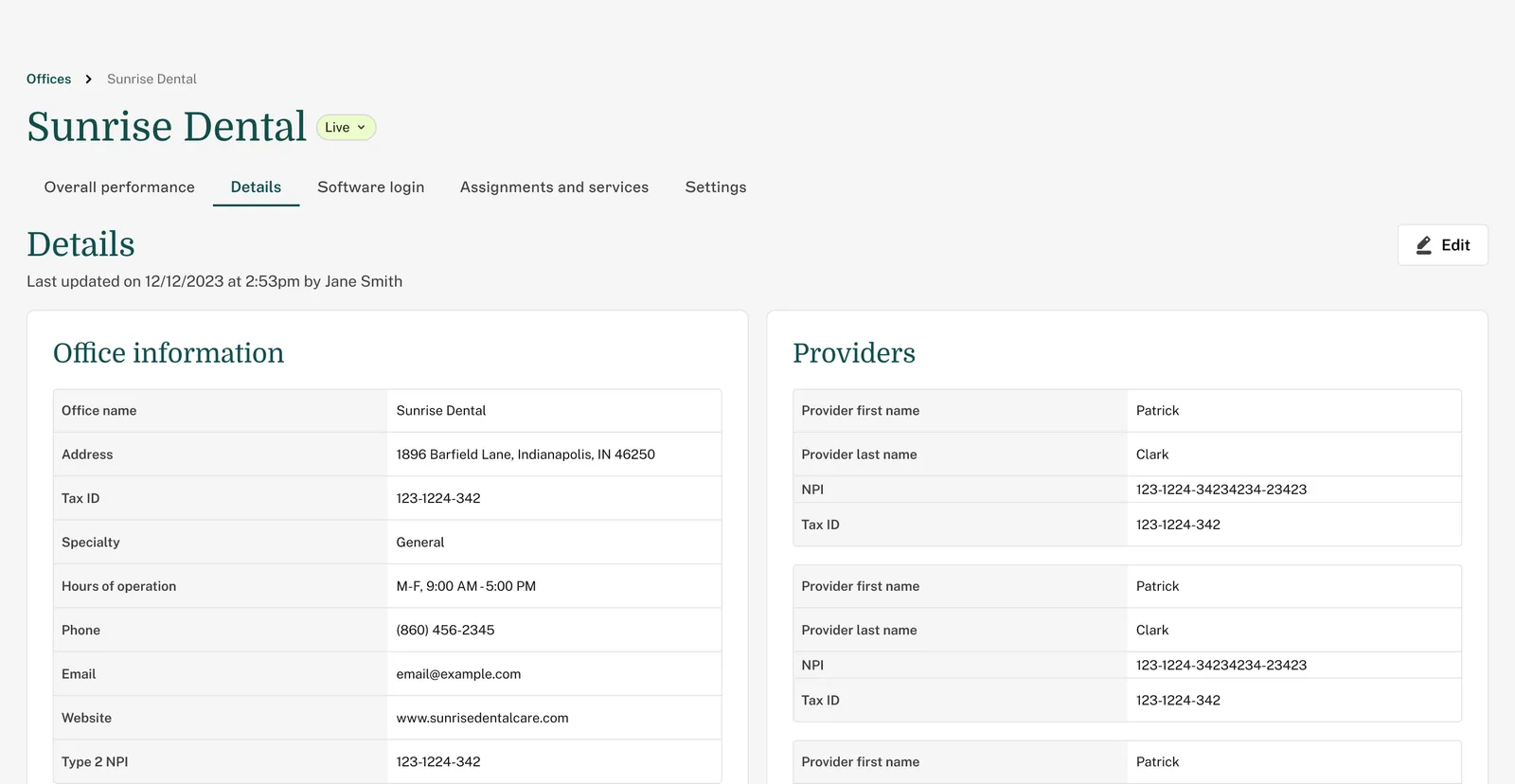Click Type 2 NPI value
This screenshot has height=784, width=1515.
point(438,762)
